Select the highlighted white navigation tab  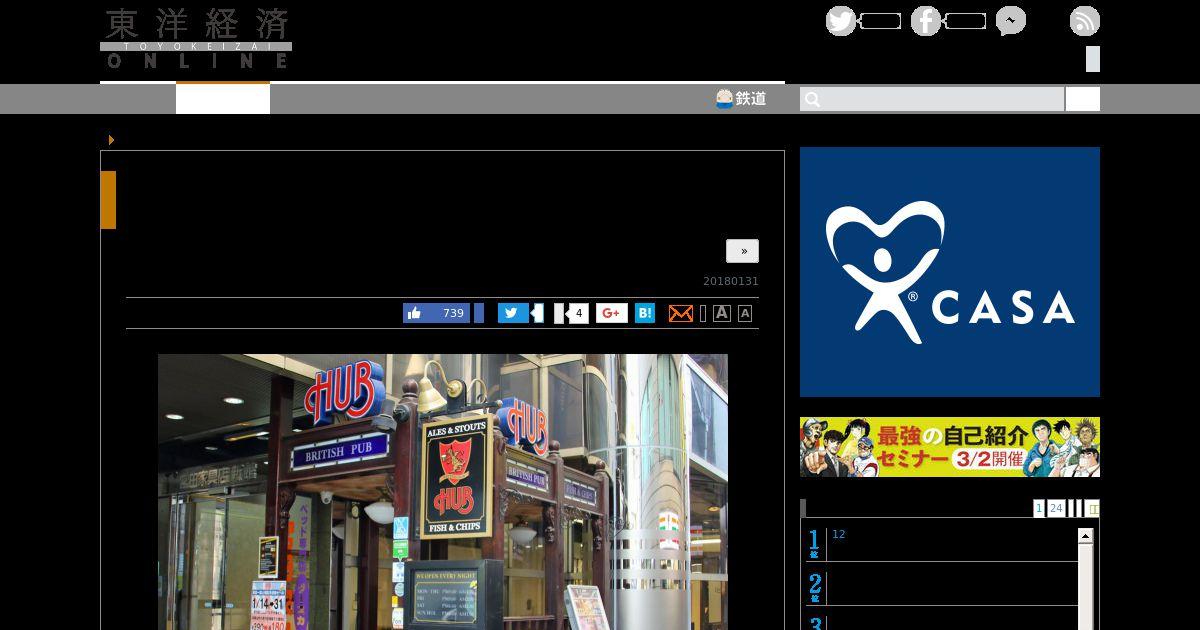point(223,98)
